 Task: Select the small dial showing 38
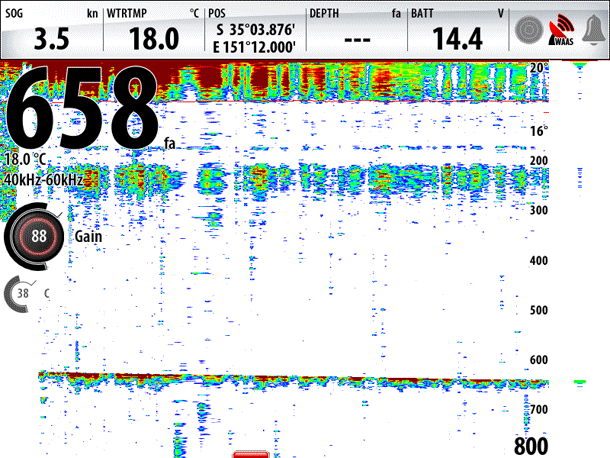pyautogui.click(x=22, y=292)
